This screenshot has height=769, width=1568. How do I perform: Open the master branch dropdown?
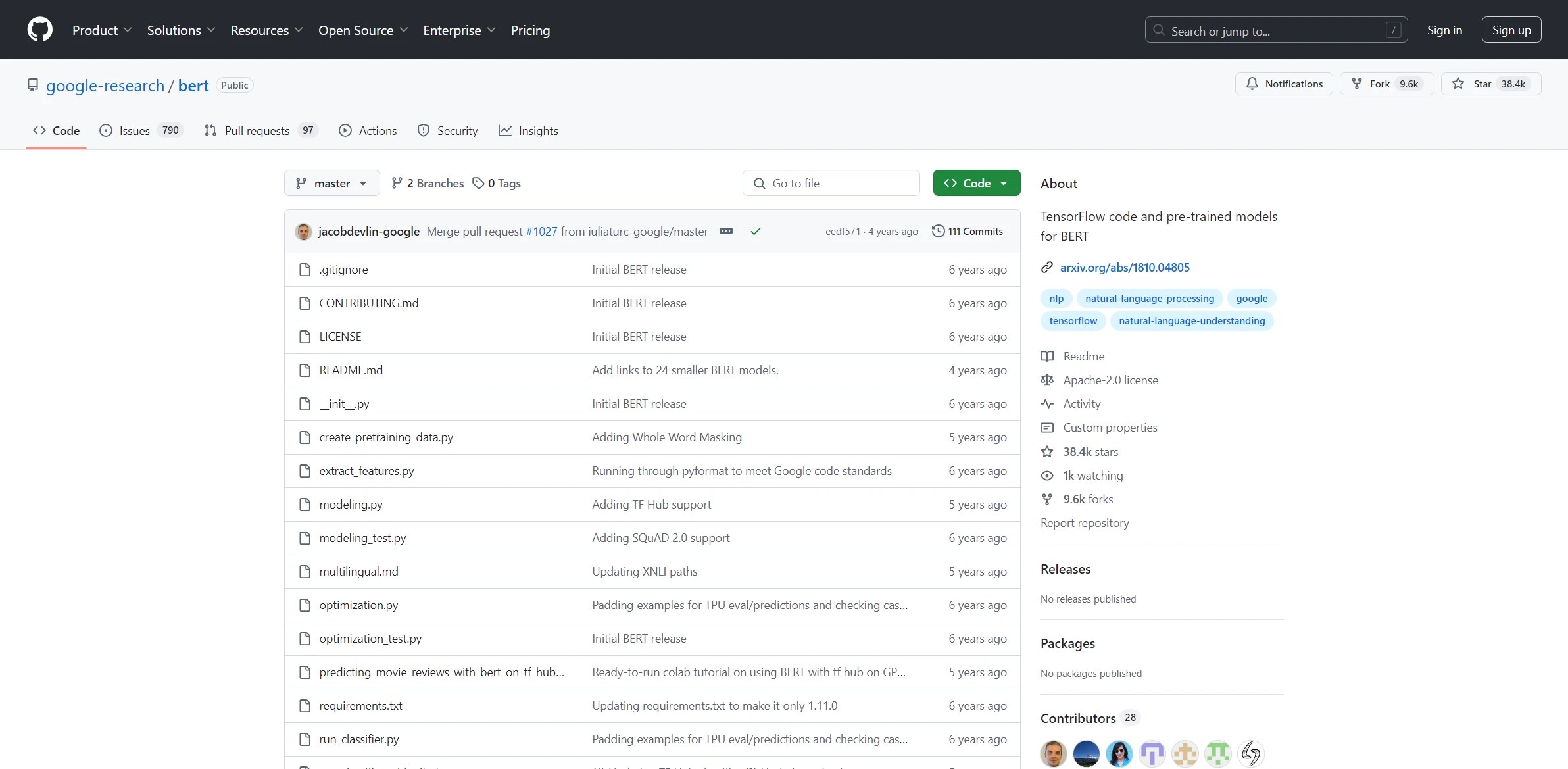tap(331, 183)
